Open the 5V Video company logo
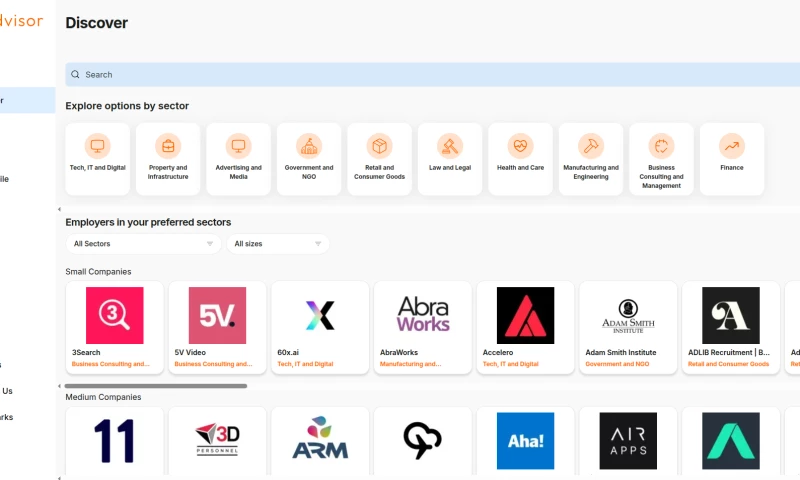 pyautogui.click(x=217, y=315)
